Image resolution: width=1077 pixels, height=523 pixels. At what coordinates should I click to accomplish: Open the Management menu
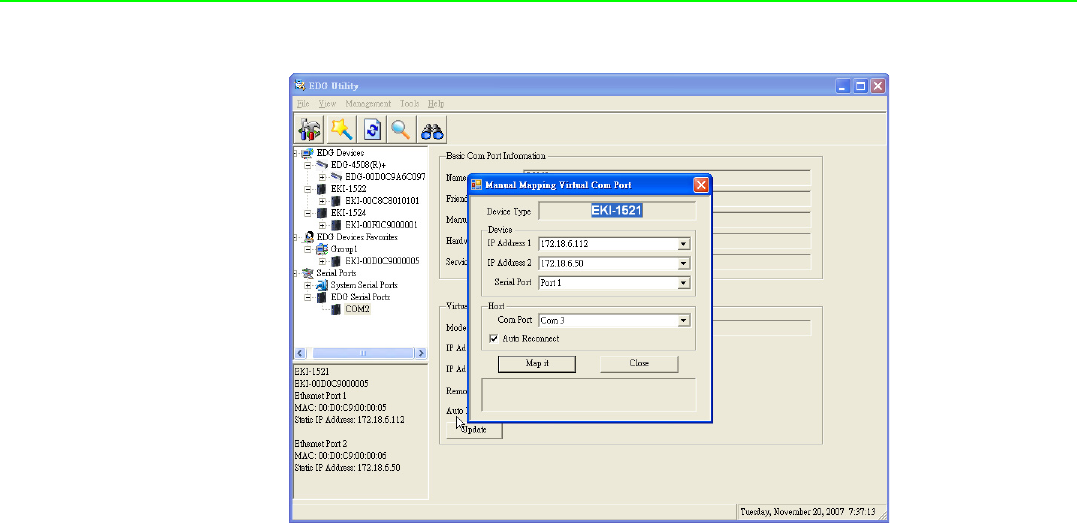pos(368,104)
